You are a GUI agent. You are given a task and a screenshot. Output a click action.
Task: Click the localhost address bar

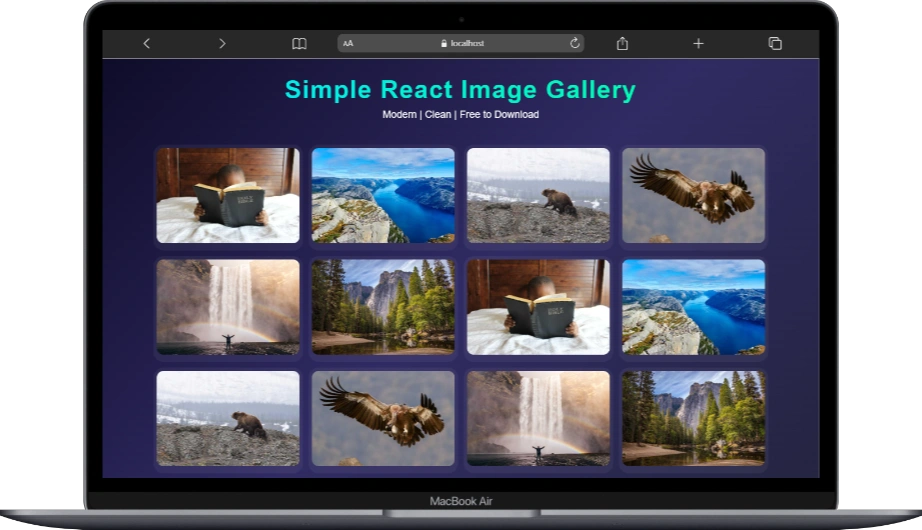coord(460,44)
